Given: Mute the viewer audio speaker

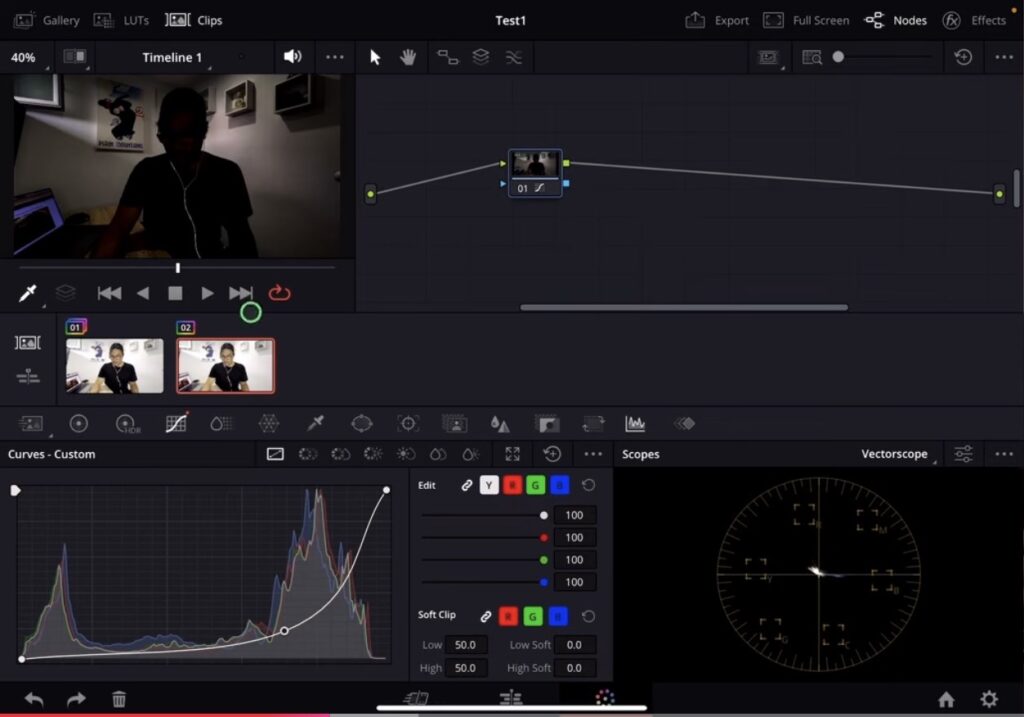Looking at the screenshot, I should (x=292, y=57).
